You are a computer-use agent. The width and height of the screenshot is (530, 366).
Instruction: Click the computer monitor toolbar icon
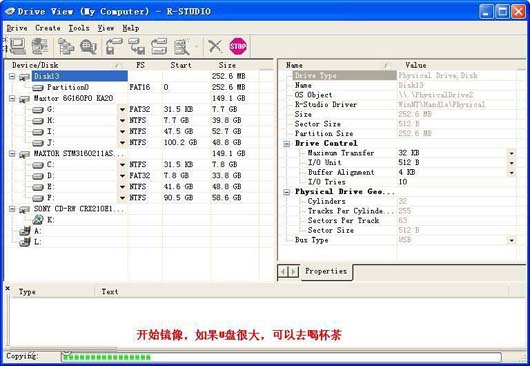[x=18, y=46]
